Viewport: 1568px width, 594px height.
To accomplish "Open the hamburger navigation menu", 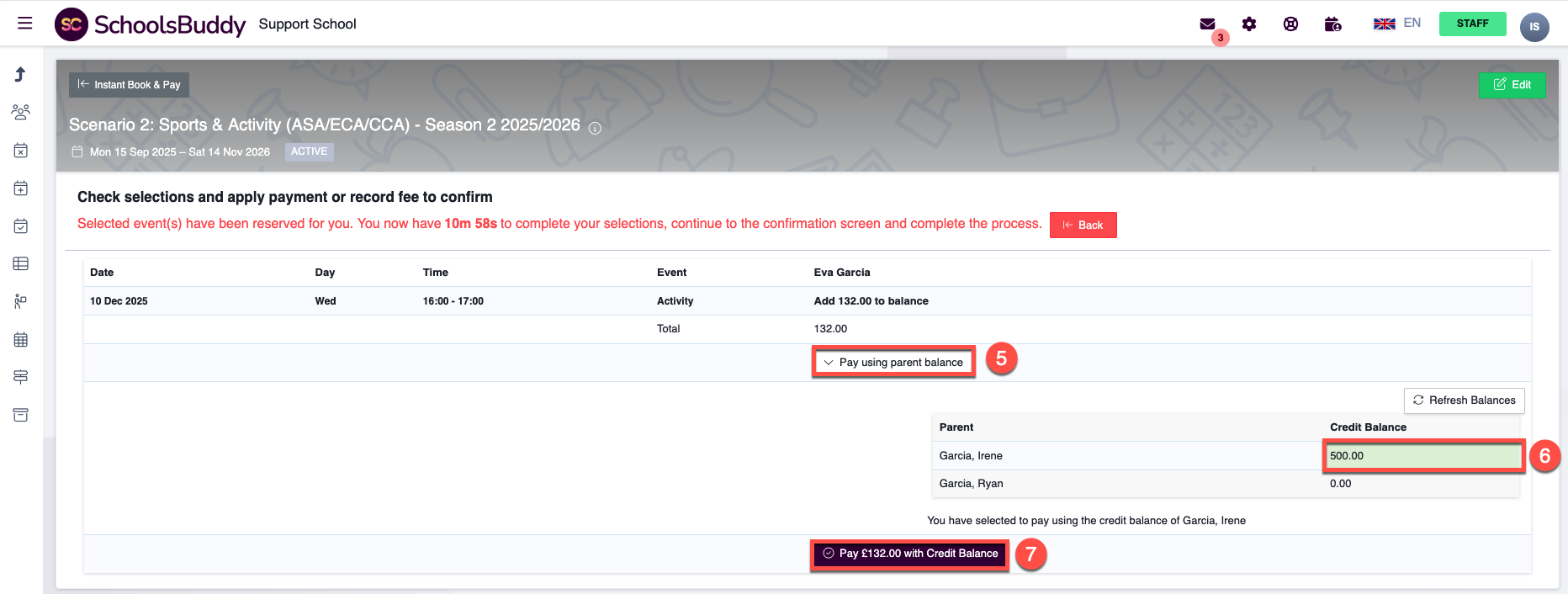I will click(25, 24).
